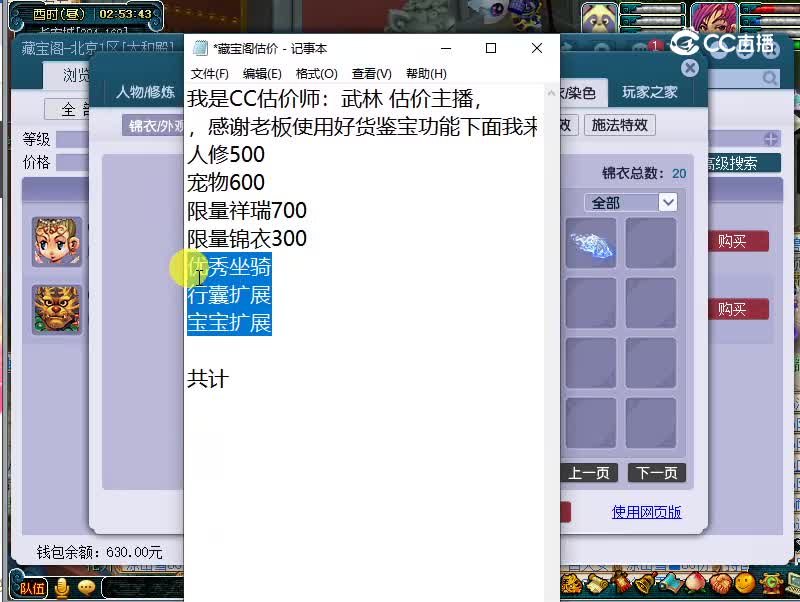Open the tiger-face icon in the bottom game toolbar
800x602 pixels.
tap(571, 583)
